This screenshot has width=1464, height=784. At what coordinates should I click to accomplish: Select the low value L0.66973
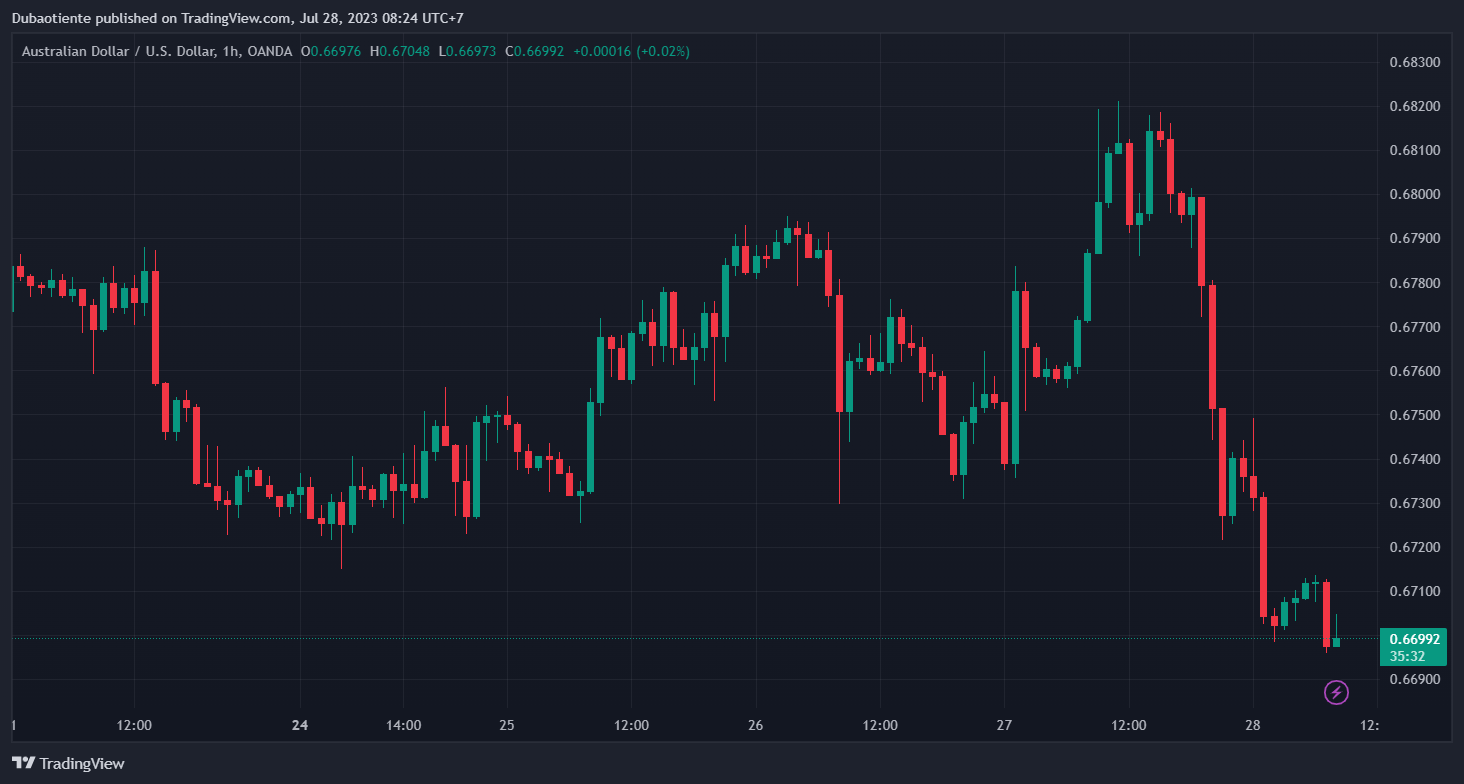(x=468, y=51)
